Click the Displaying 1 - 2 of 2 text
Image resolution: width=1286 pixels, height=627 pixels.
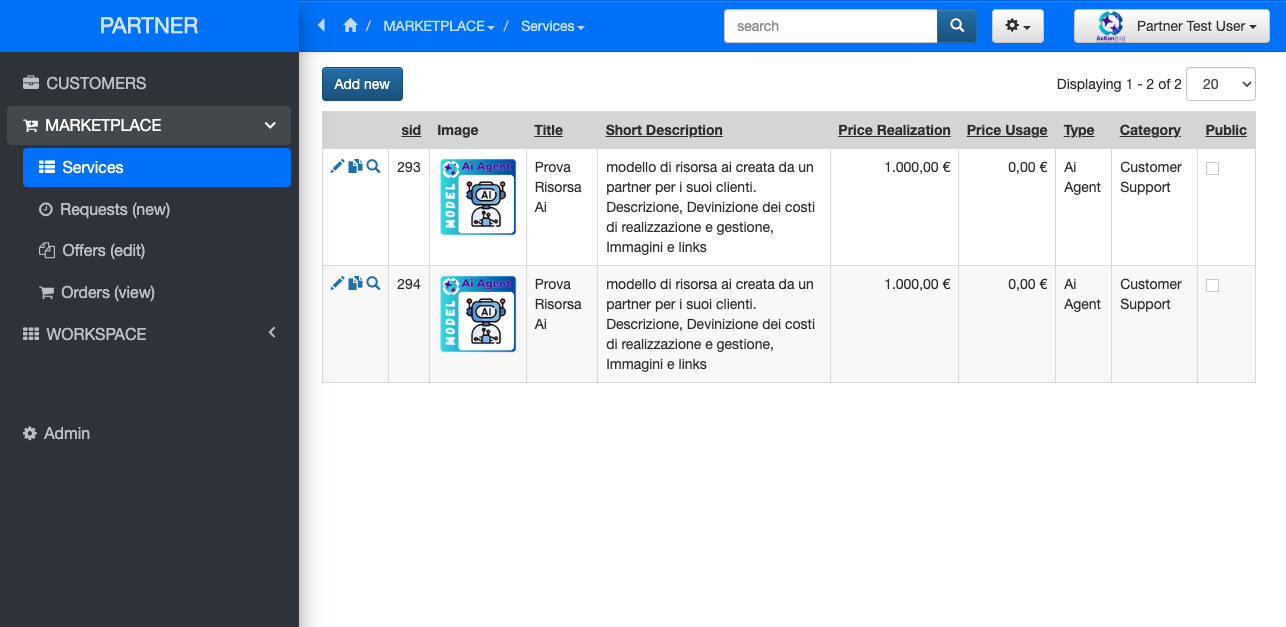coord(1119,85)
